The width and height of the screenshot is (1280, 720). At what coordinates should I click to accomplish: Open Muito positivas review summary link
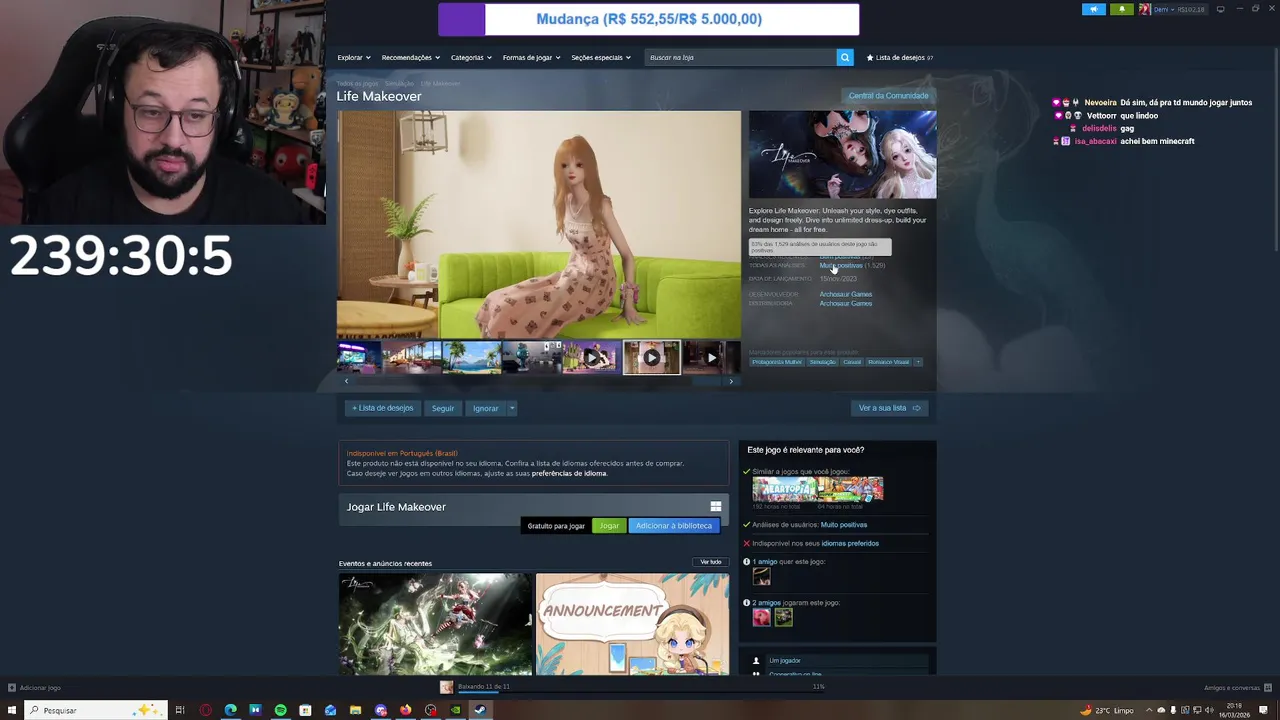coord(841,265)
